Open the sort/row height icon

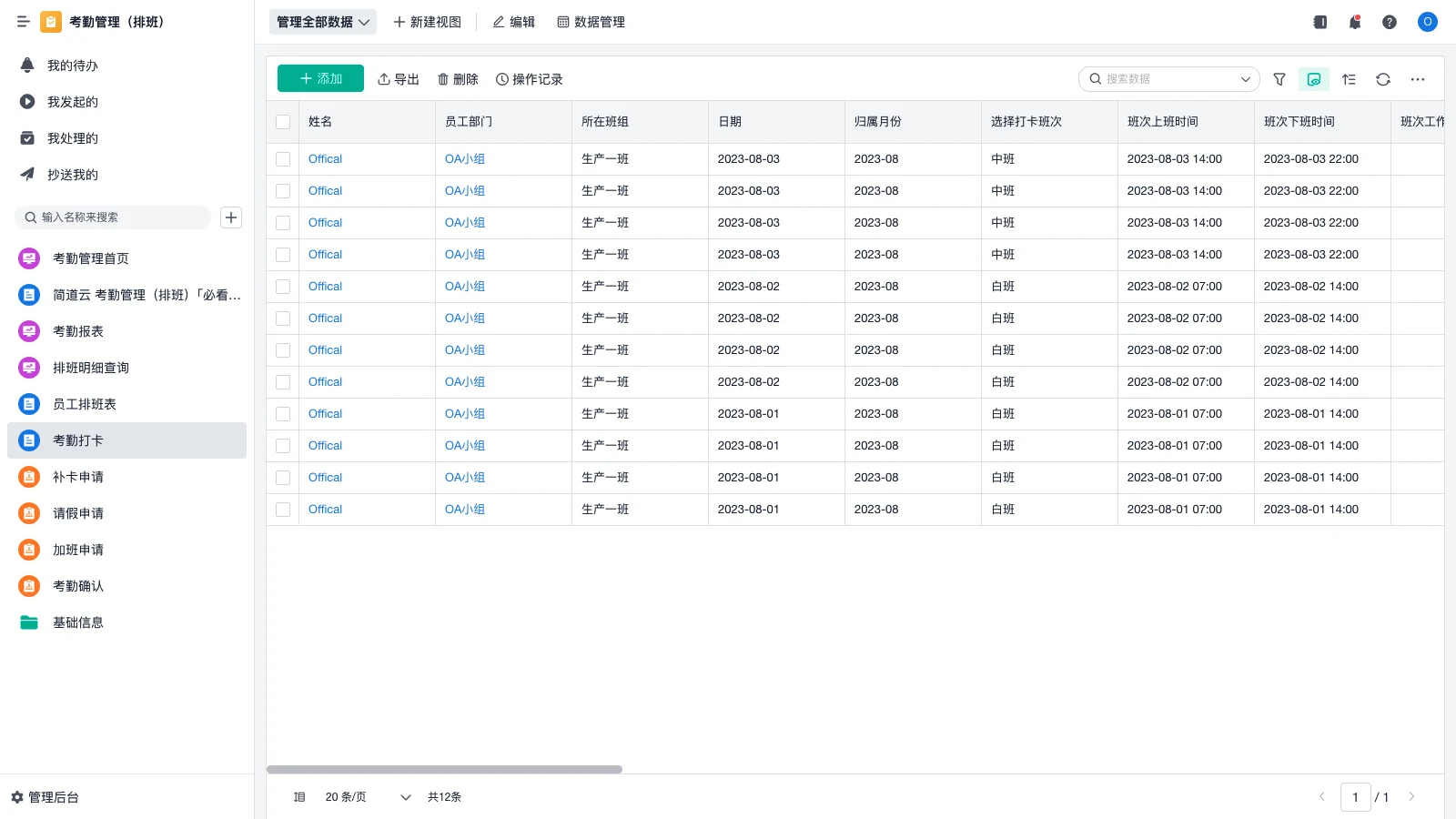(1349, 79)
